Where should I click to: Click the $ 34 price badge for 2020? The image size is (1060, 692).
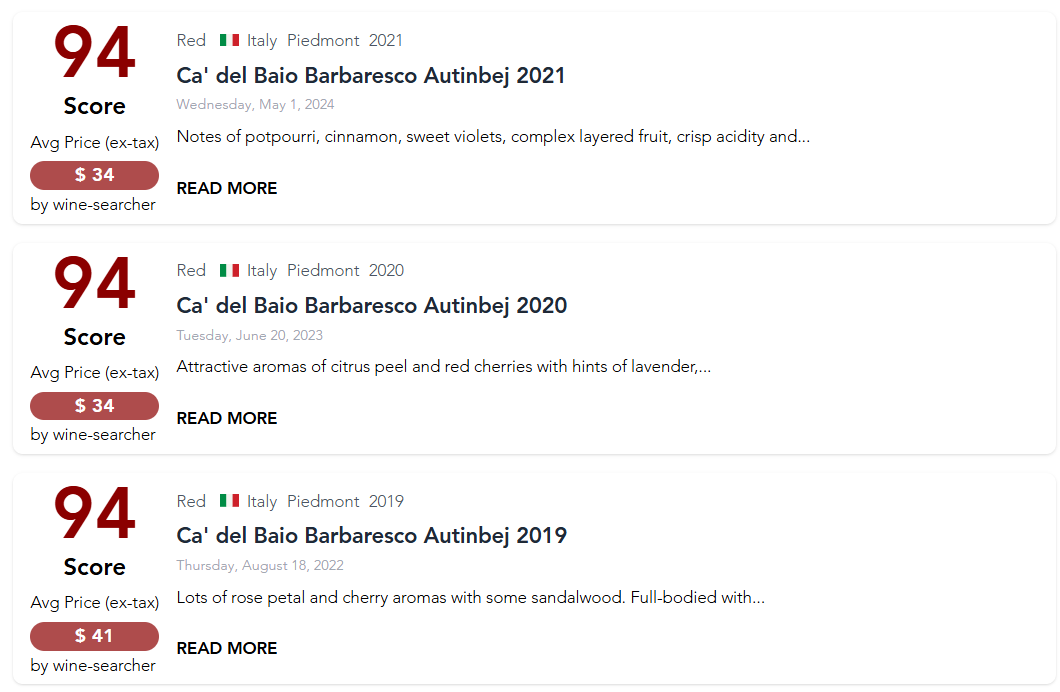click(x=94, y=406)
